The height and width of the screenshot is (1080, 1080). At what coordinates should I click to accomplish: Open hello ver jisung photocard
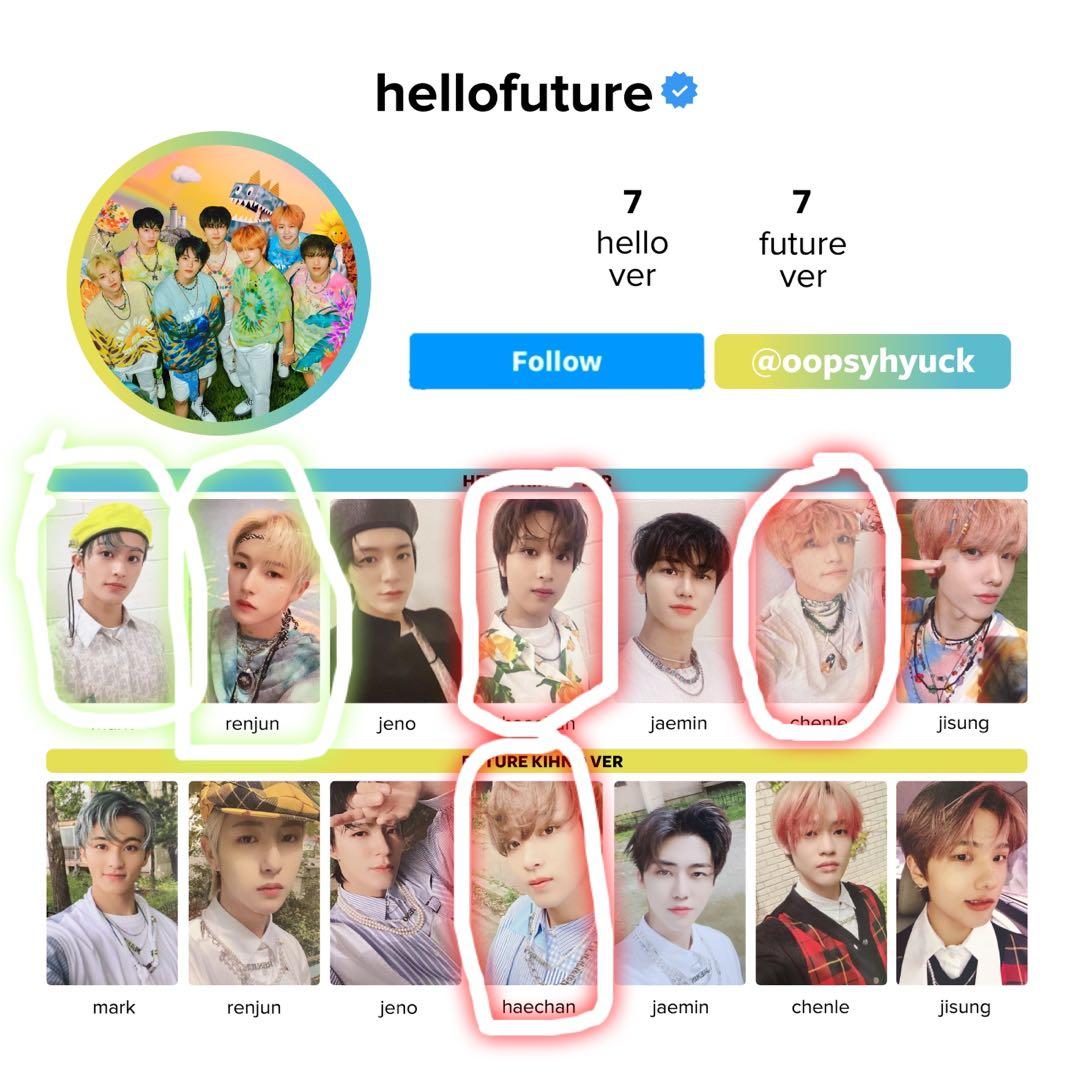(962, 601)
